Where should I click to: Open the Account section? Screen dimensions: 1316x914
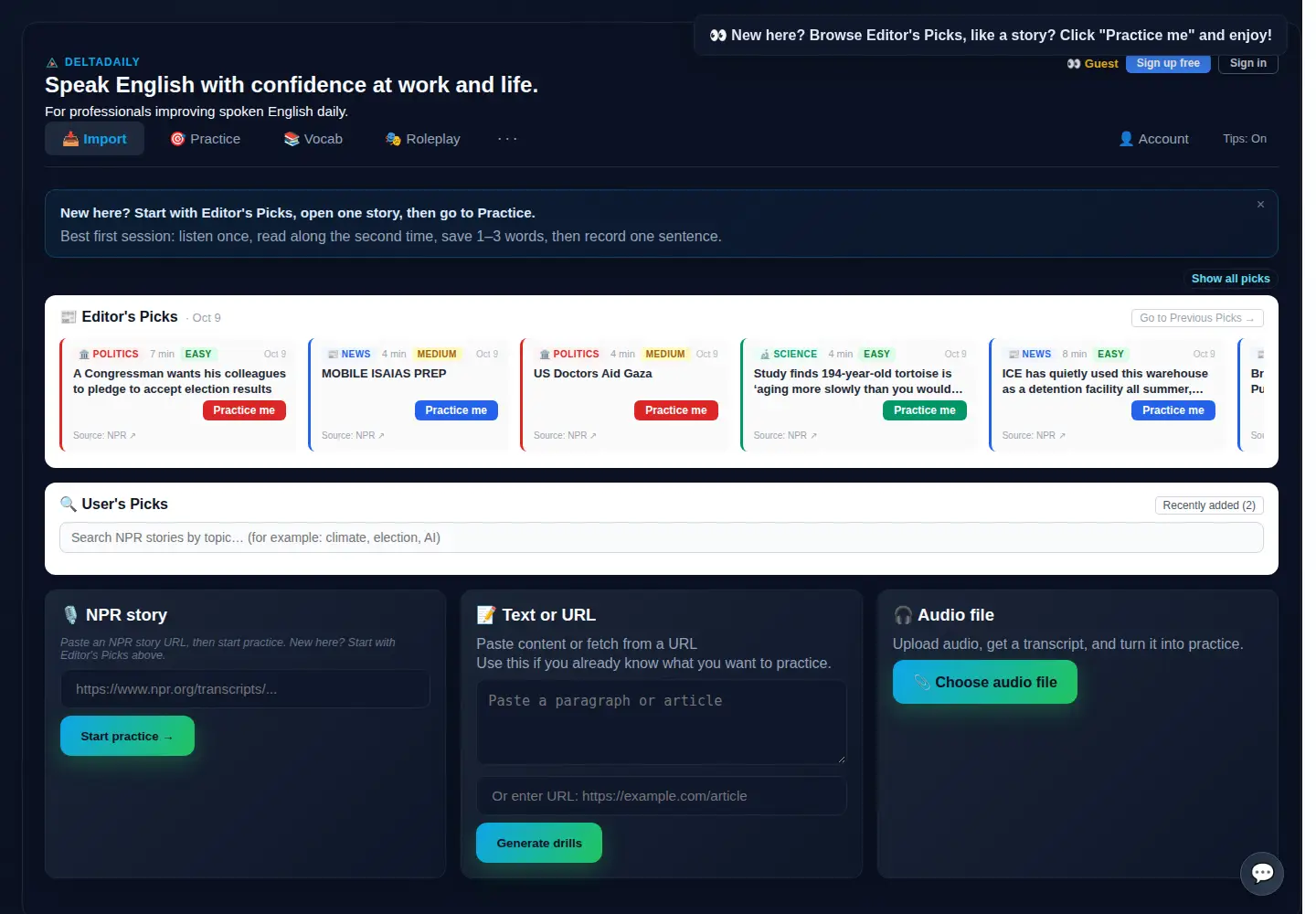[1154, 139]
